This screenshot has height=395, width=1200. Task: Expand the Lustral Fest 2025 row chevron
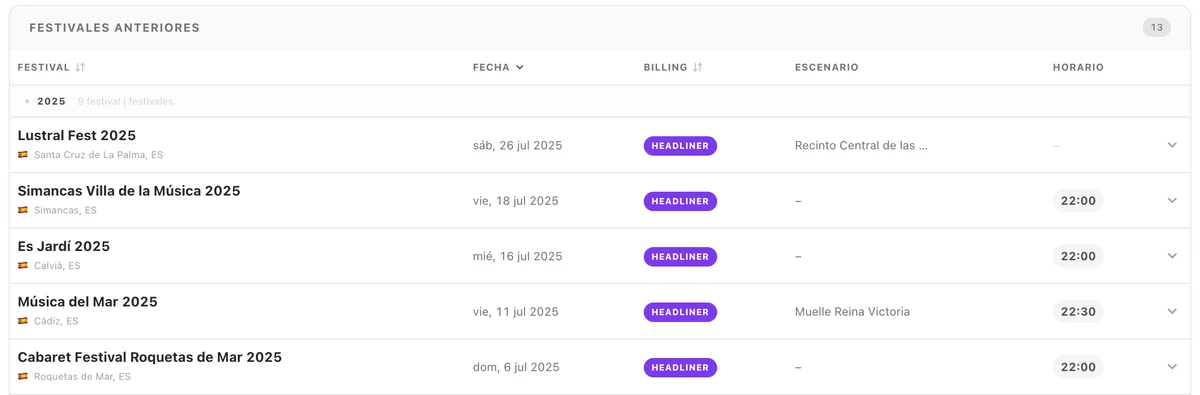[x=1172, y=145]
